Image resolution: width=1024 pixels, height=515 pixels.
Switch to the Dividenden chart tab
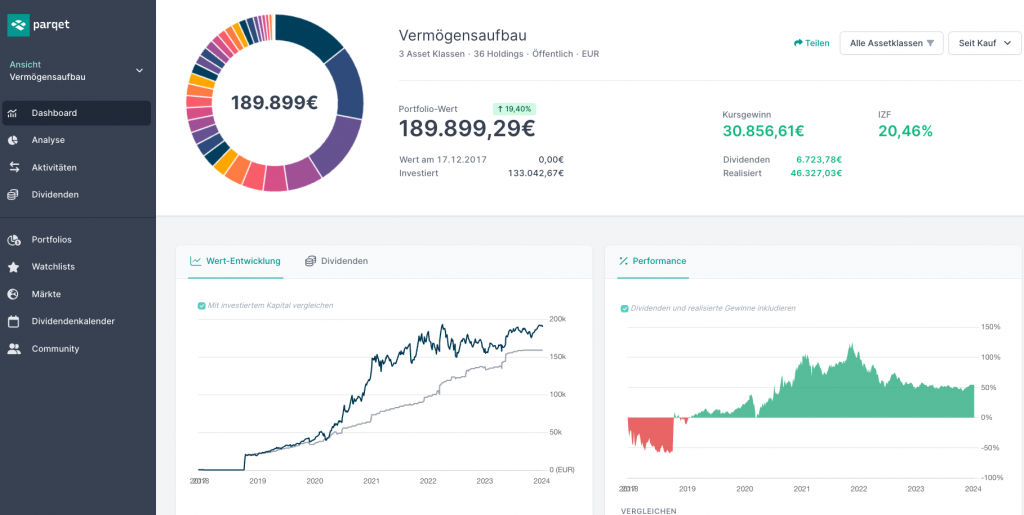pos(337,261)
